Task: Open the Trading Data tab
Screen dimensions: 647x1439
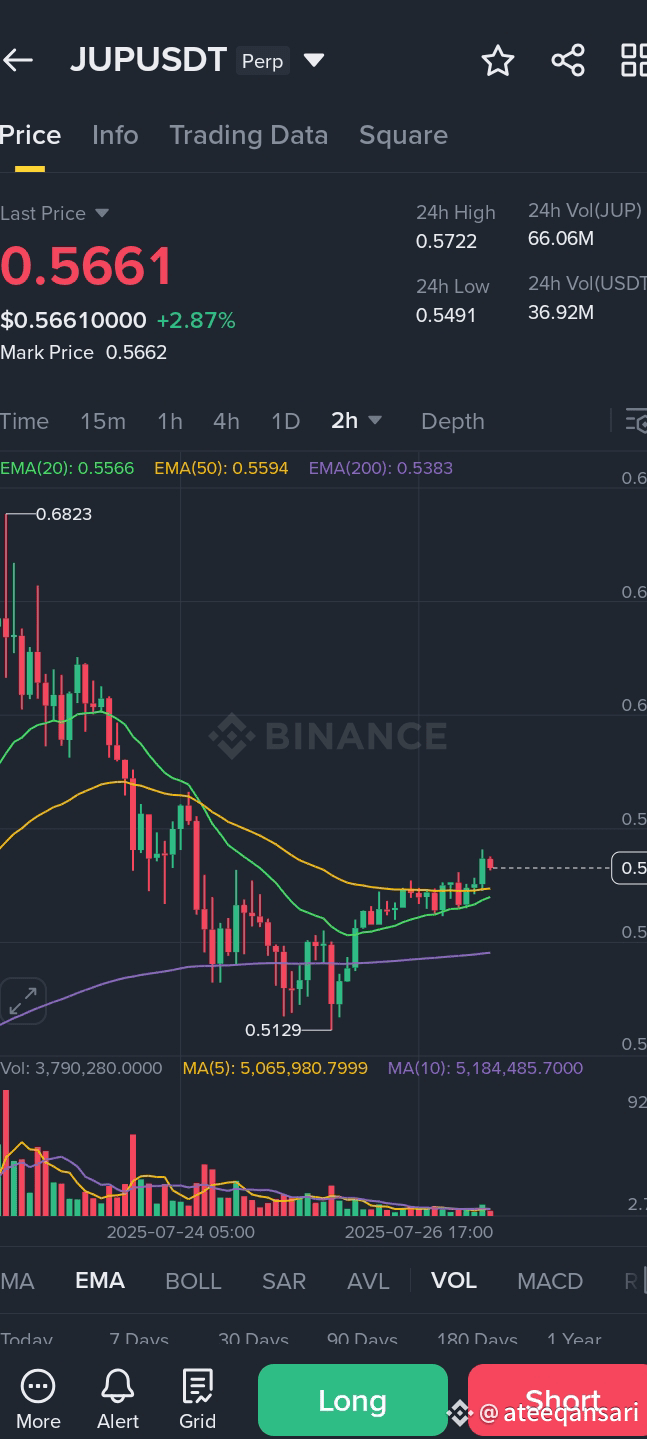Action: click(248, 135)
